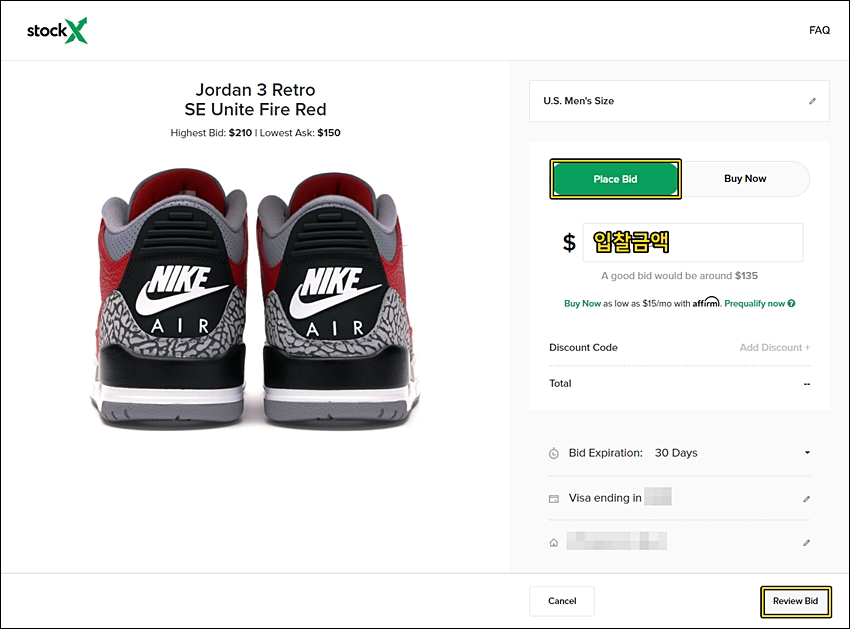Click the home address icon
Image resolution: width=850 pixels, height=629 pixels.
click(x=553, y=543)
